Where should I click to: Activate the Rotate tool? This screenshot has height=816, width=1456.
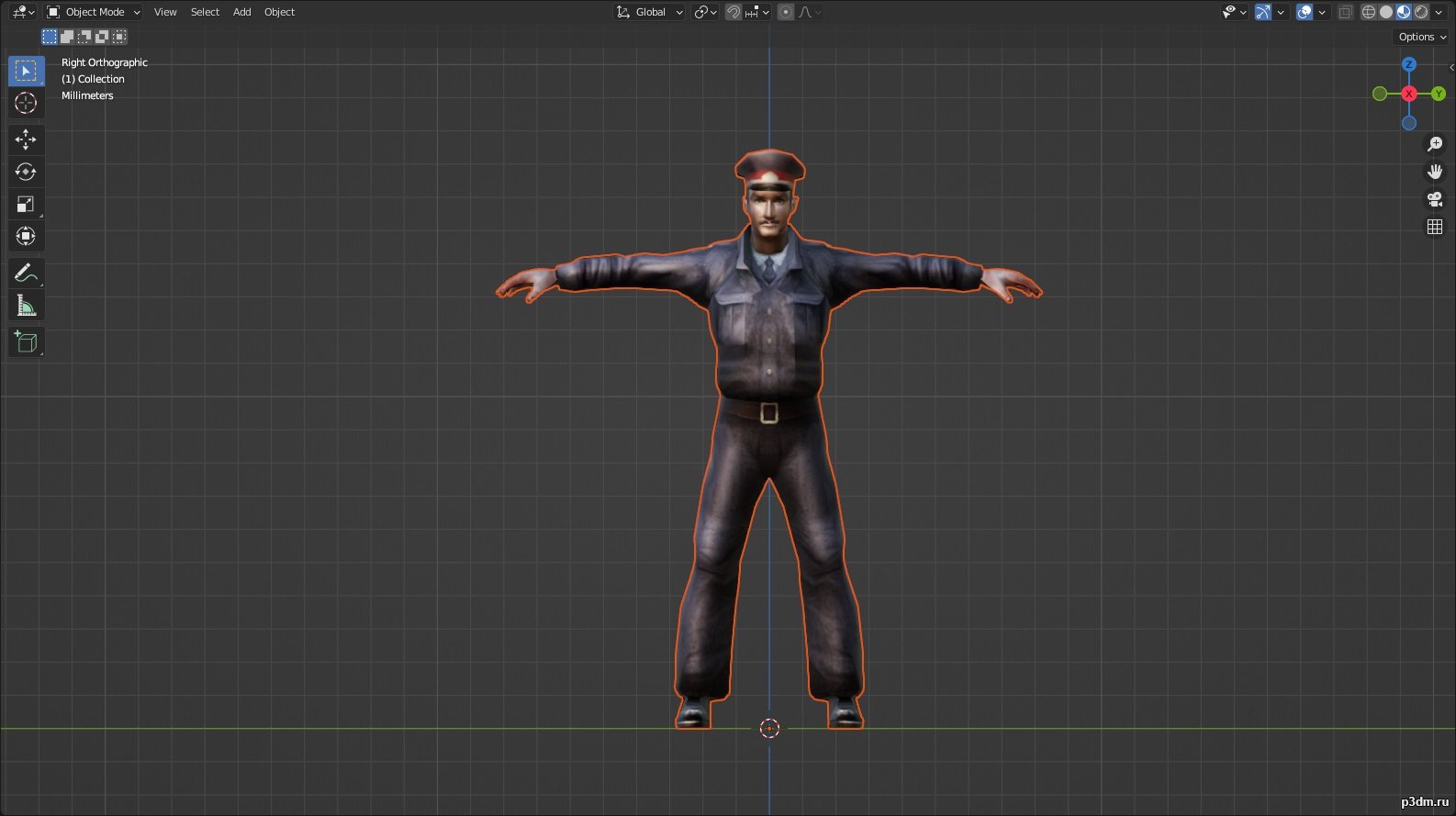click(26, 172)
